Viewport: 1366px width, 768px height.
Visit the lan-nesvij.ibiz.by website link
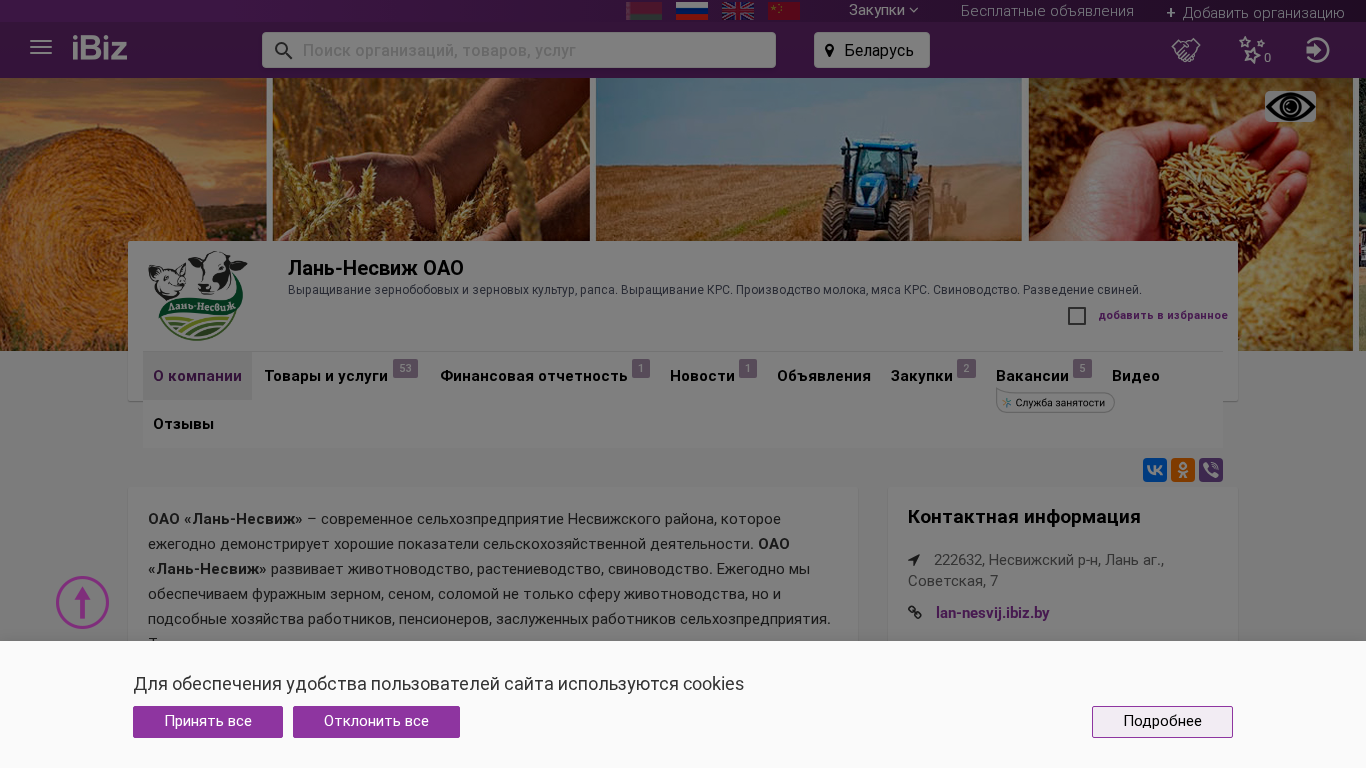[x=993, y=613]
